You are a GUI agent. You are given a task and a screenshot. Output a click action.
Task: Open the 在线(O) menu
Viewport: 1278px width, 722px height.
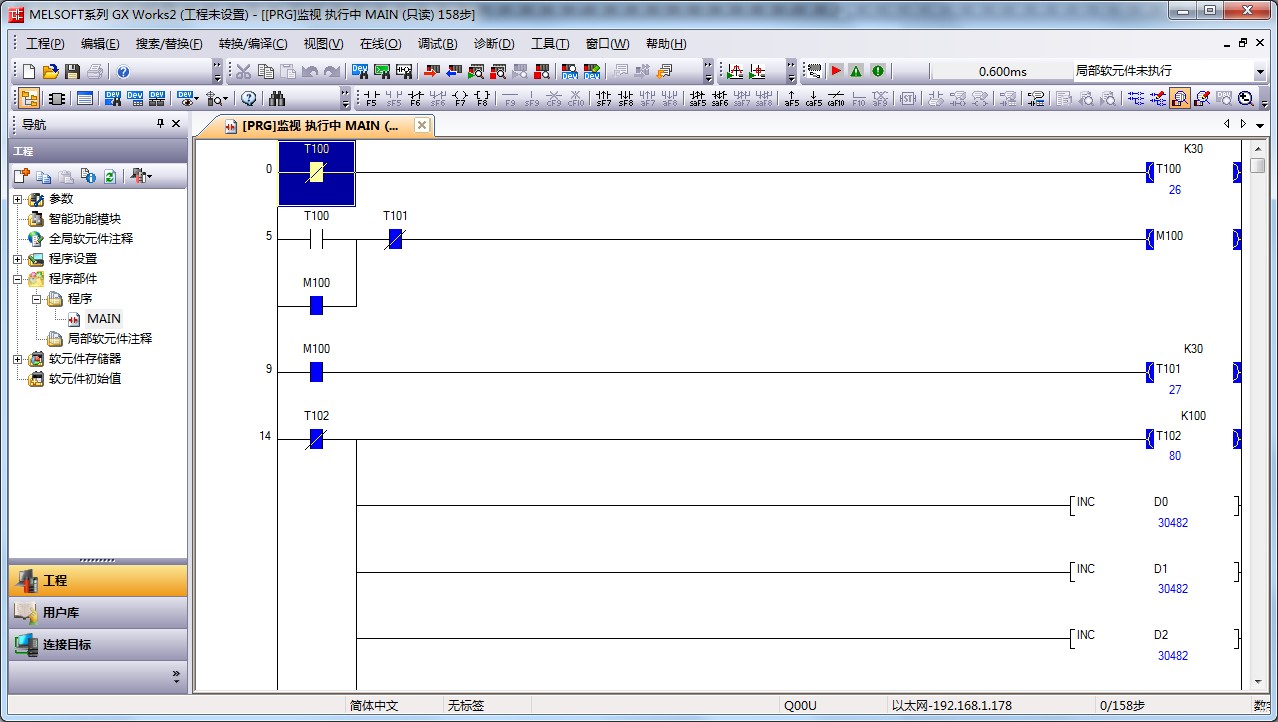pos(380,44)
